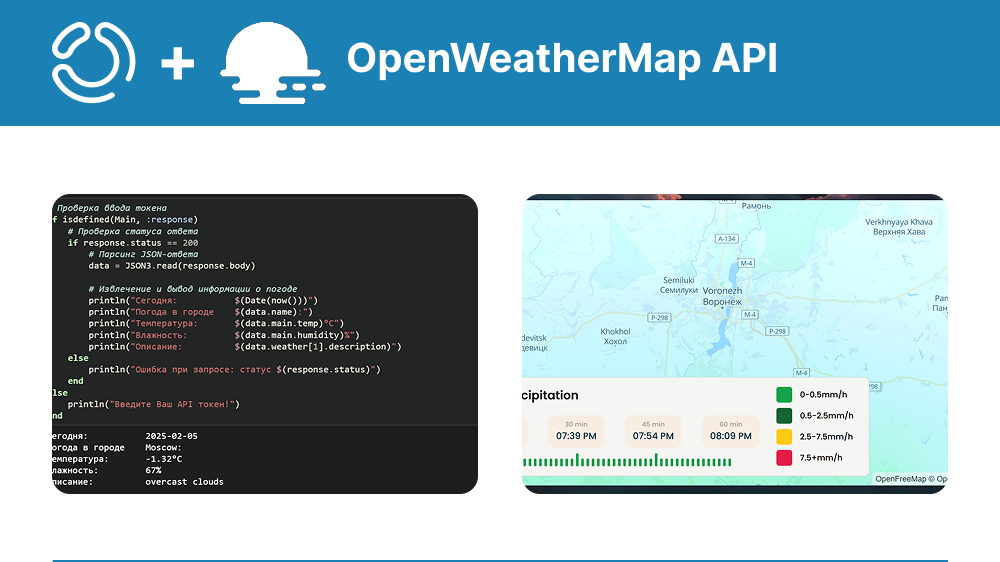Click the 67% humidity output value
The image size is (1000, 562).
[x=153, y=471]
